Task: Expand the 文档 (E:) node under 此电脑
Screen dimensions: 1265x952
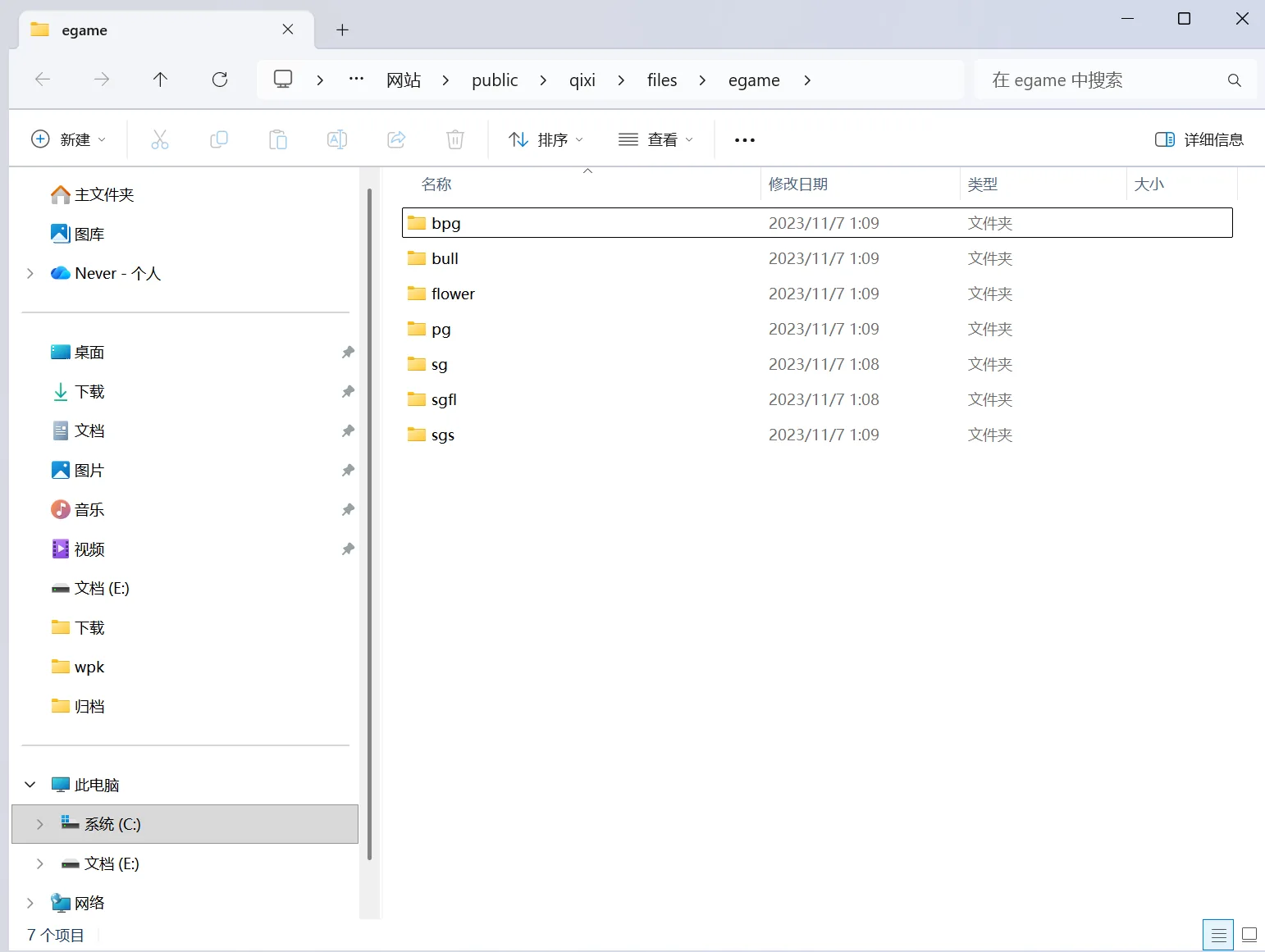Action: (40, 863)
